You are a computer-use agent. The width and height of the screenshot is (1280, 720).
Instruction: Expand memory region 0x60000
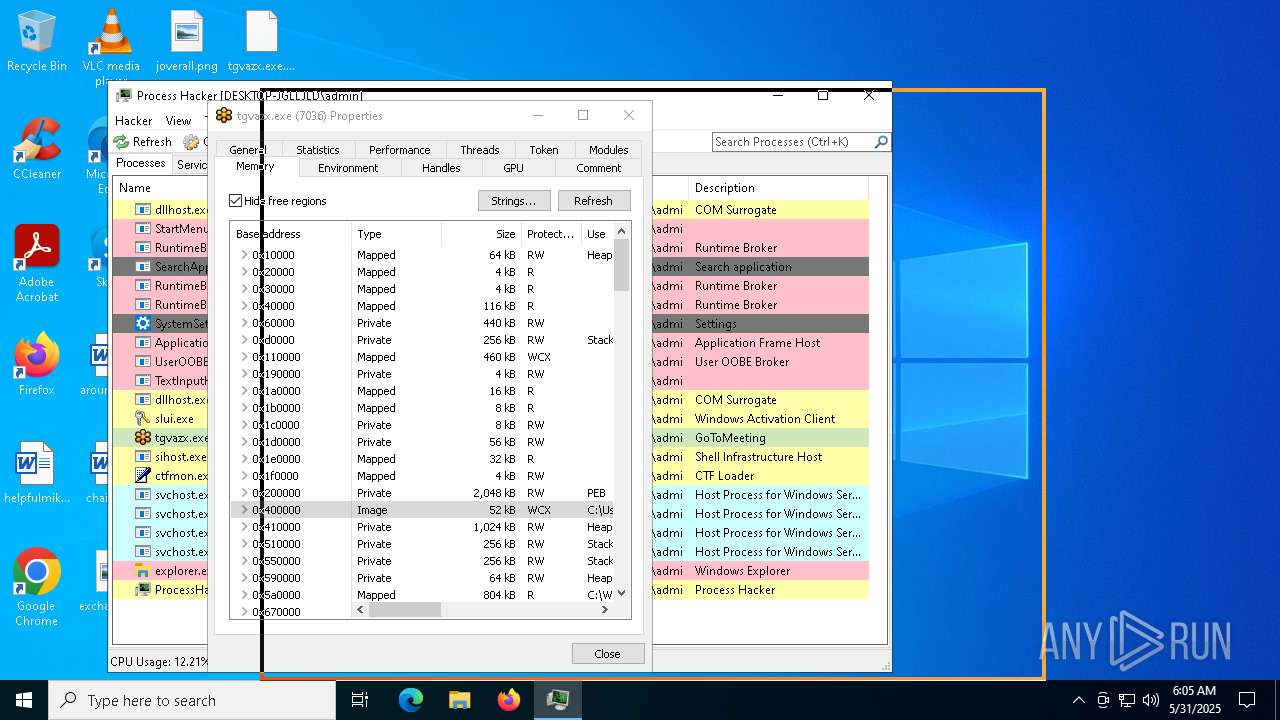(x=244, y=323)
